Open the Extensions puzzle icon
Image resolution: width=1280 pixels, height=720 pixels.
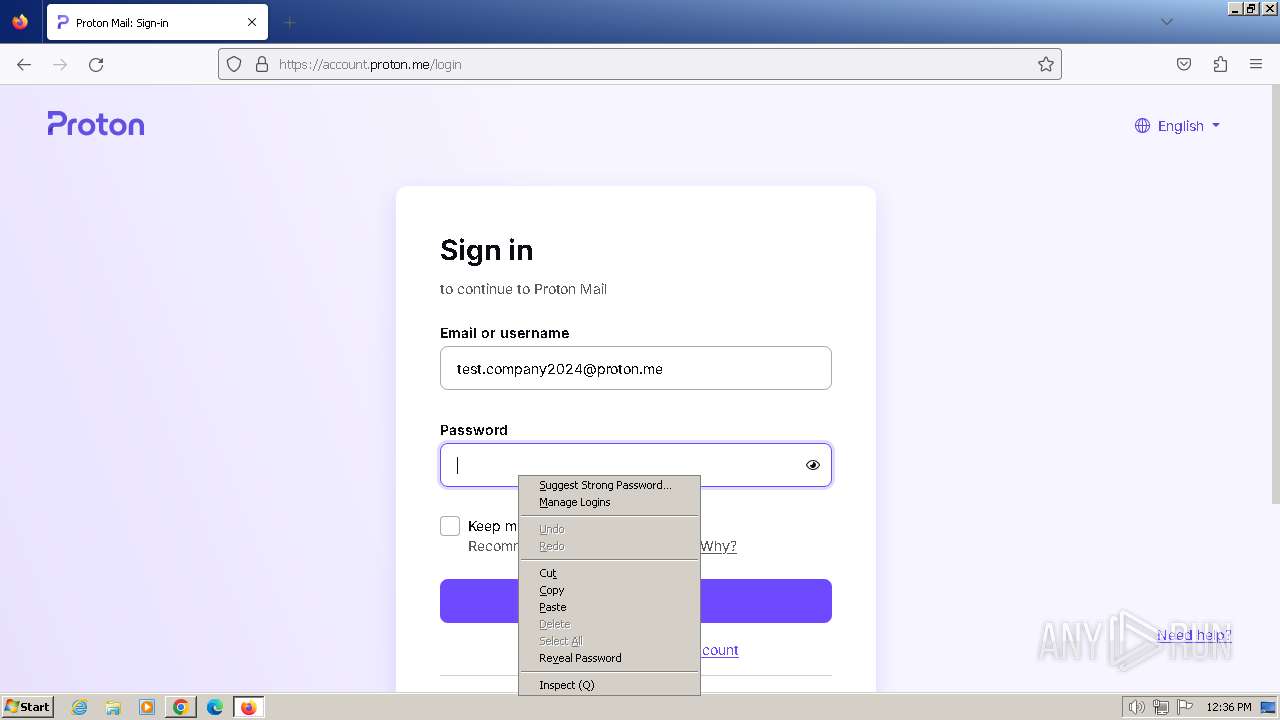pos(1220,64)
